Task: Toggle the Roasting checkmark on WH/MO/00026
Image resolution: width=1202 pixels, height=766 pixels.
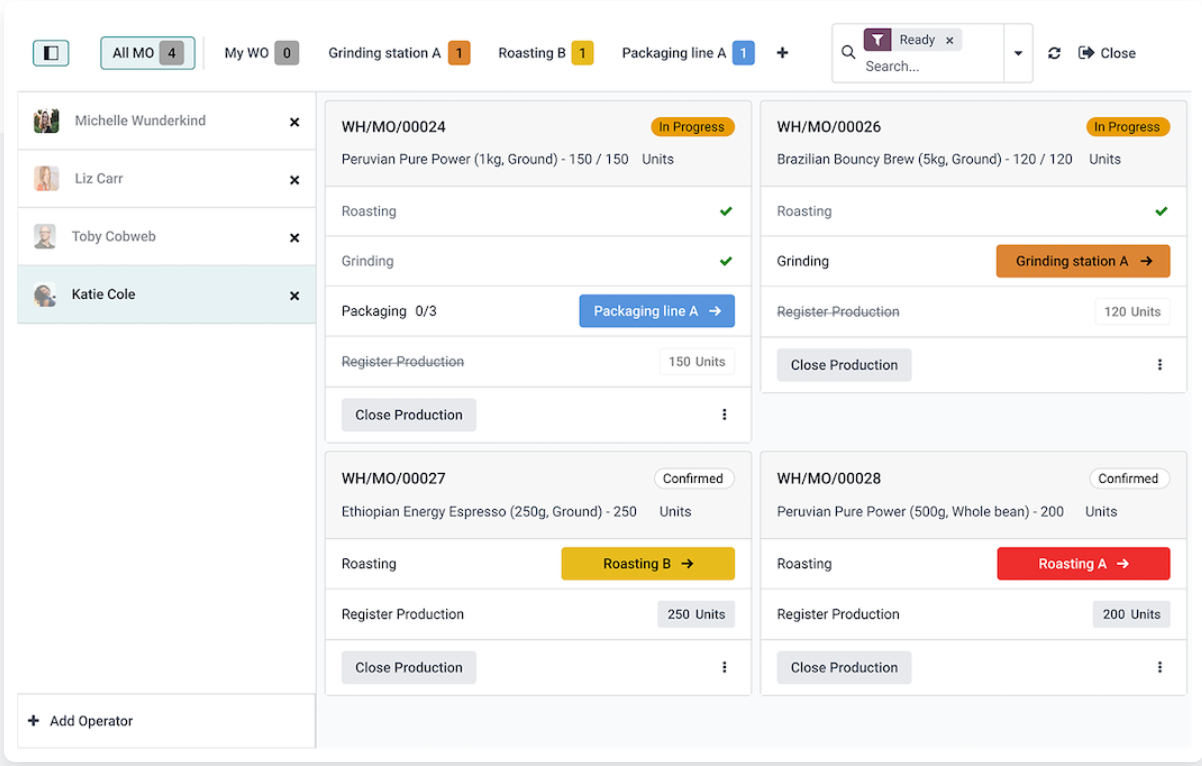Action: tap(1161, 211)
